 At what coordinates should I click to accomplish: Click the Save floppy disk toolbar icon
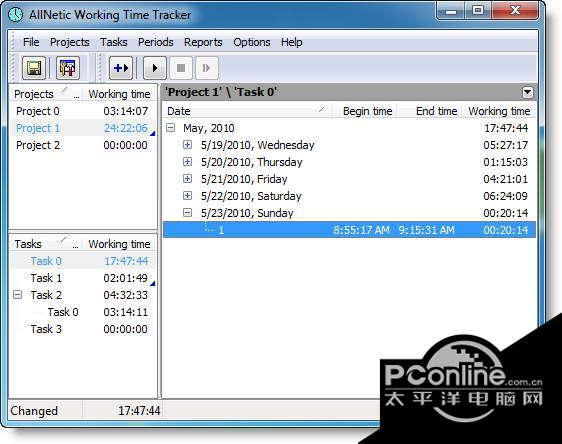pos(34,68)
